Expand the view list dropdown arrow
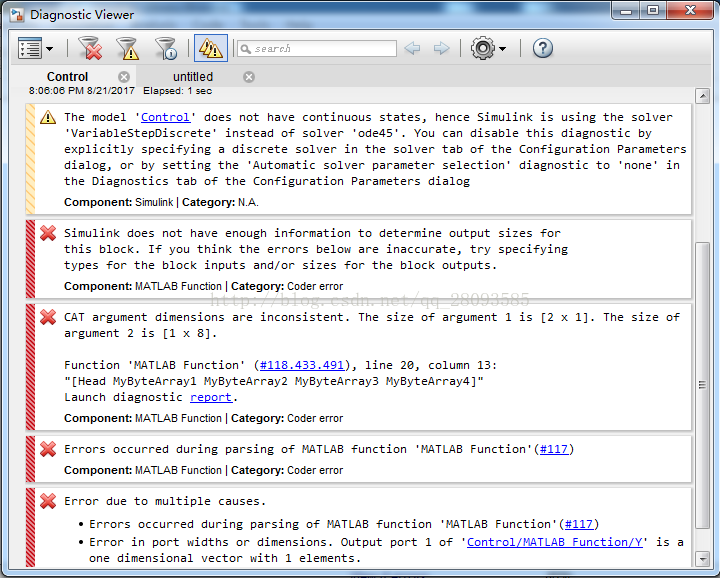The height and width of the screenshot is (578, 720). click(49, 49)
